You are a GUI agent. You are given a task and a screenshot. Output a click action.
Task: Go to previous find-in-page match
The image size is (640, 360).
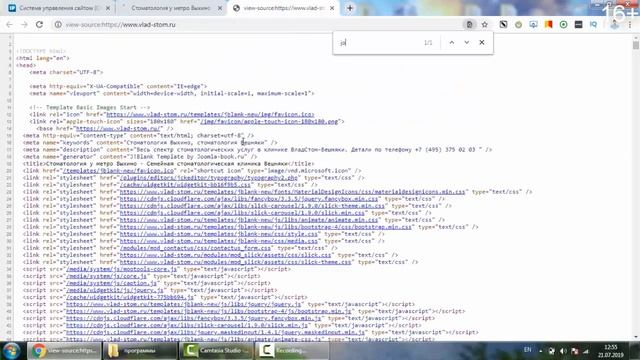coord(451,42)
